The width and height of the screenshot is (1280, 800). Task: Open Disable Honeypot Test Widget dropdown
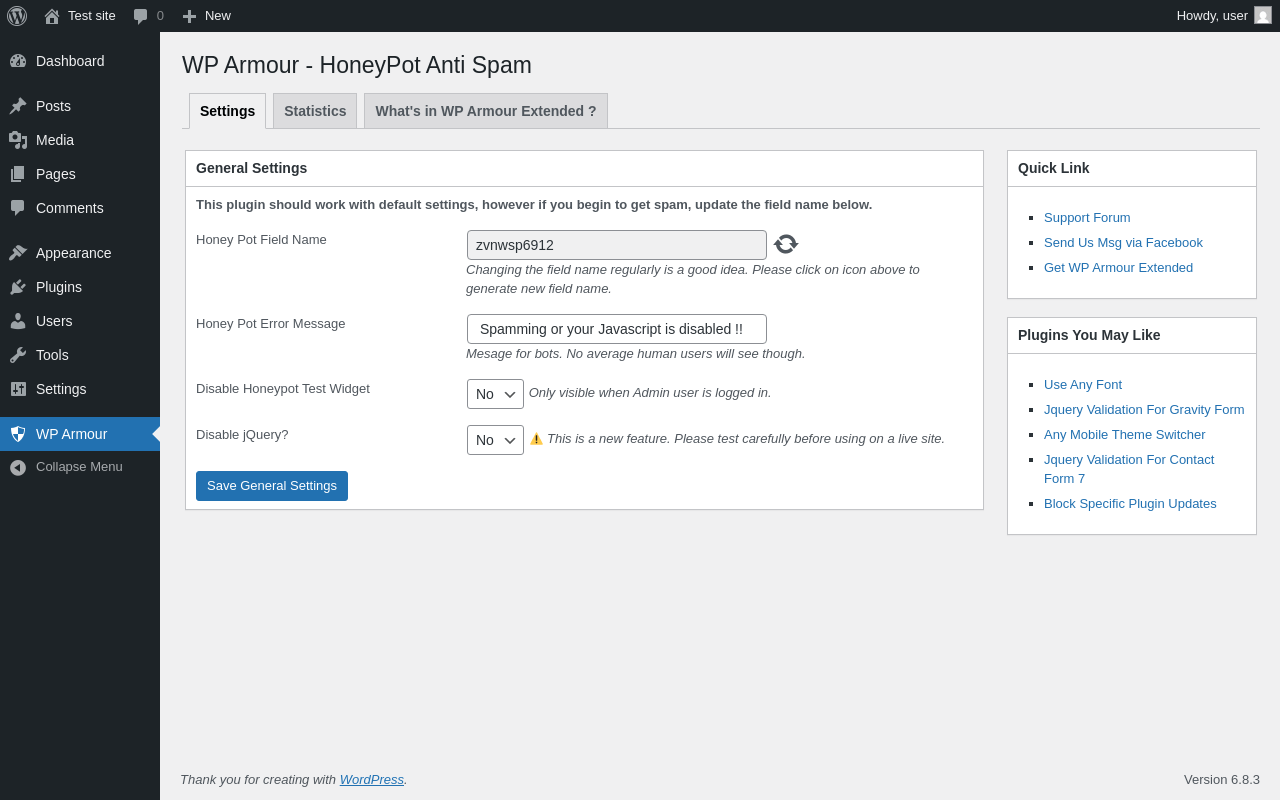click(495, 394)
